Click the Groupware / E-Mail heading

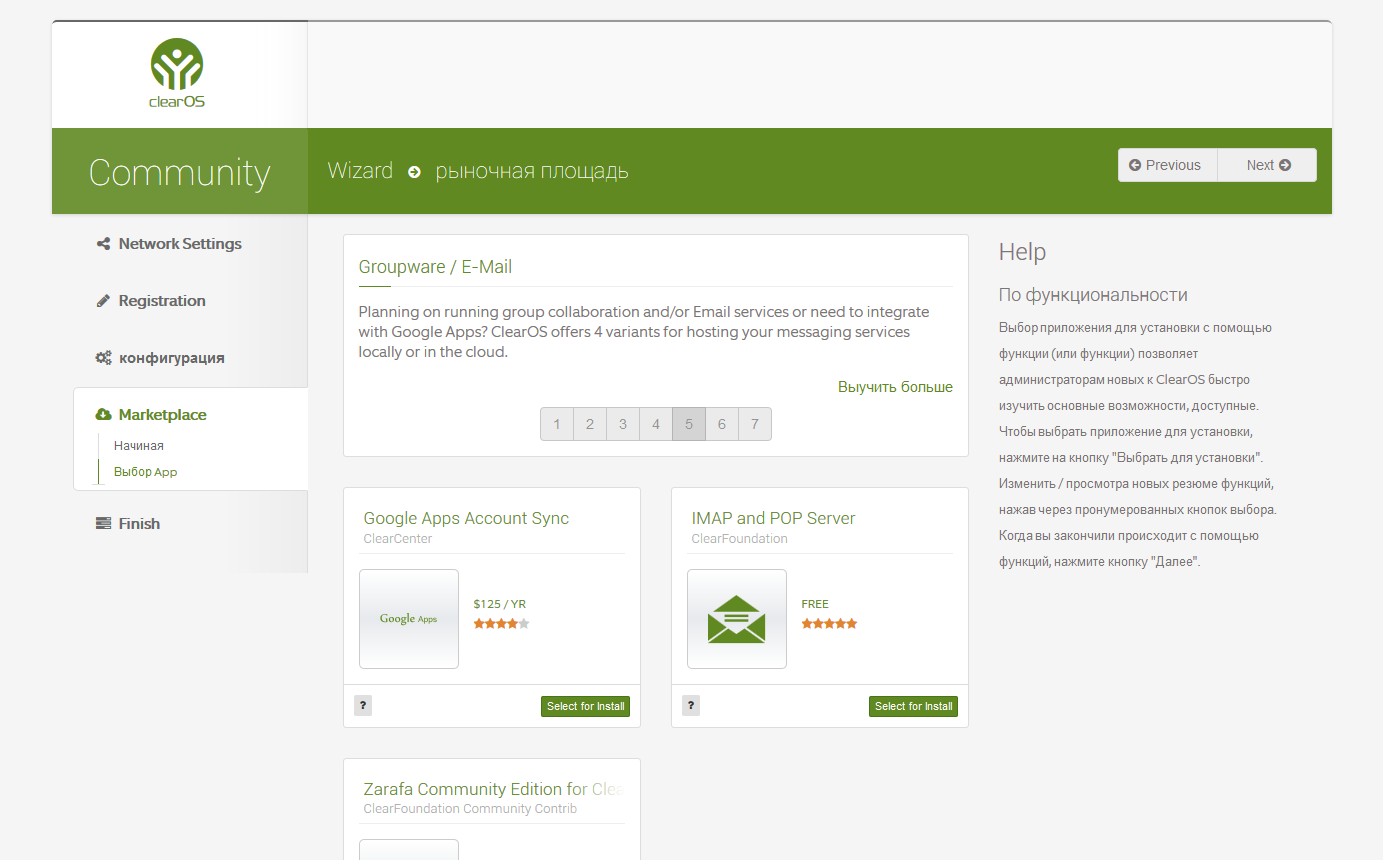[x=435, y=267]
